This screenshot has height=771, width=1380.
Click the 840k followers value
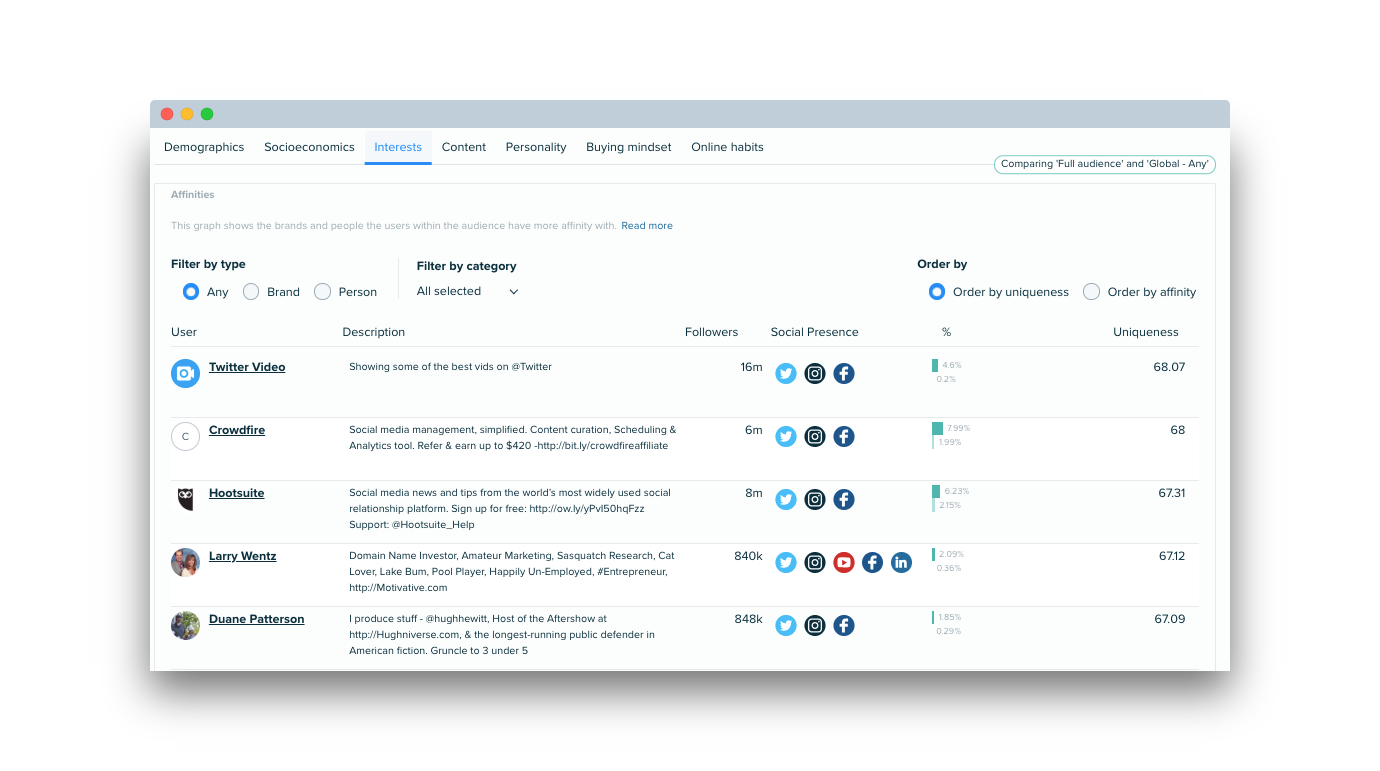tap(749, 556)
